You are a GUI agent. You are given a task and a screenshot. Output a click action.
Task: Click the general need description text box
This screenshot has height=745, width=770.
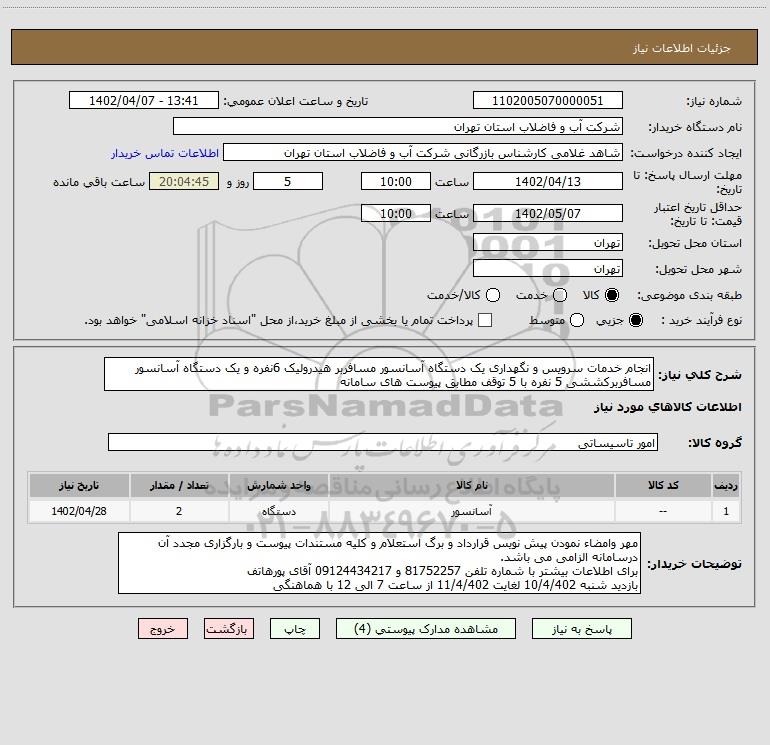pyautogui.click(x=379, y=375)
